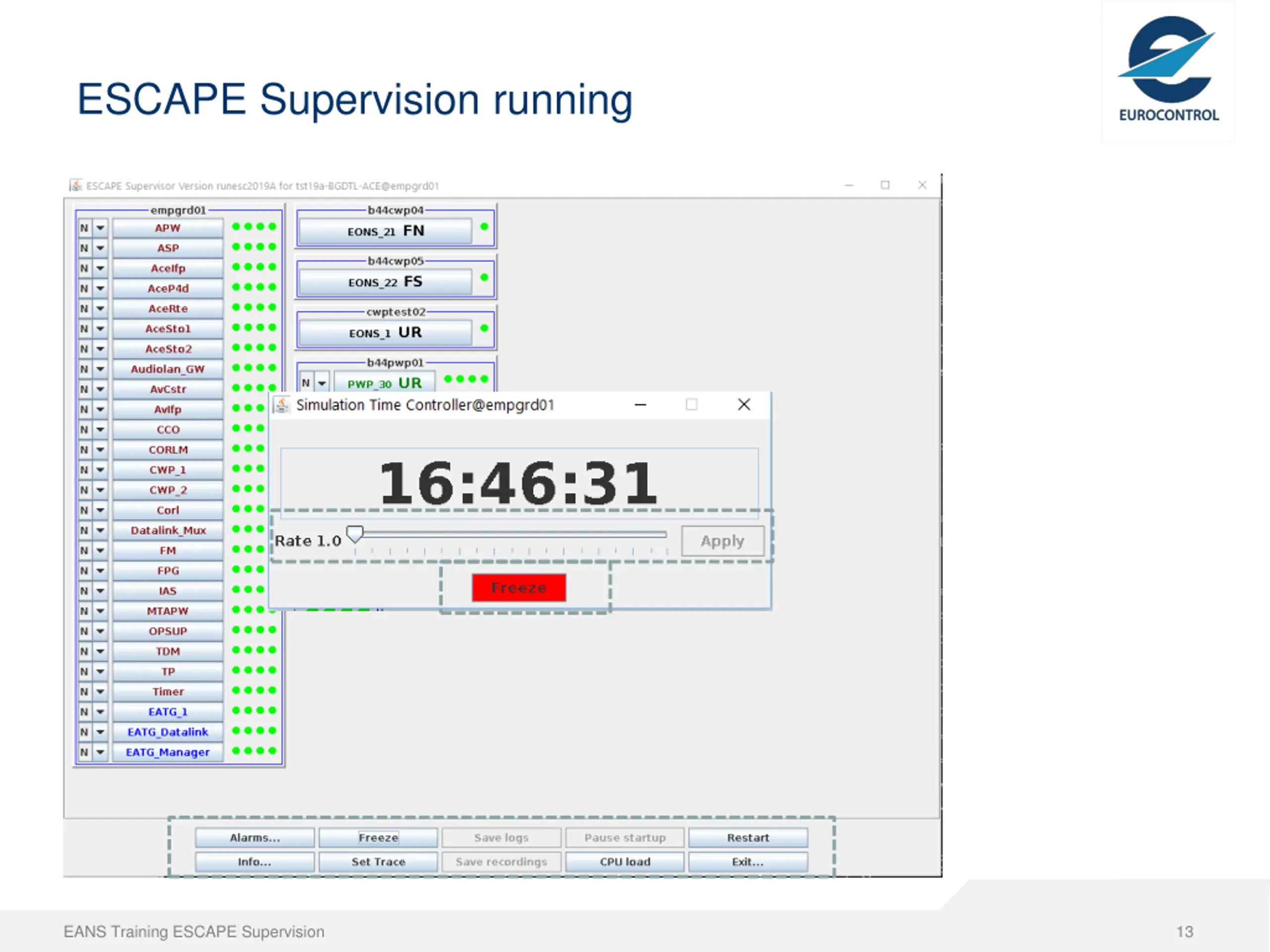
Task: Click the Save recordings button
Action: pos(501,861)
